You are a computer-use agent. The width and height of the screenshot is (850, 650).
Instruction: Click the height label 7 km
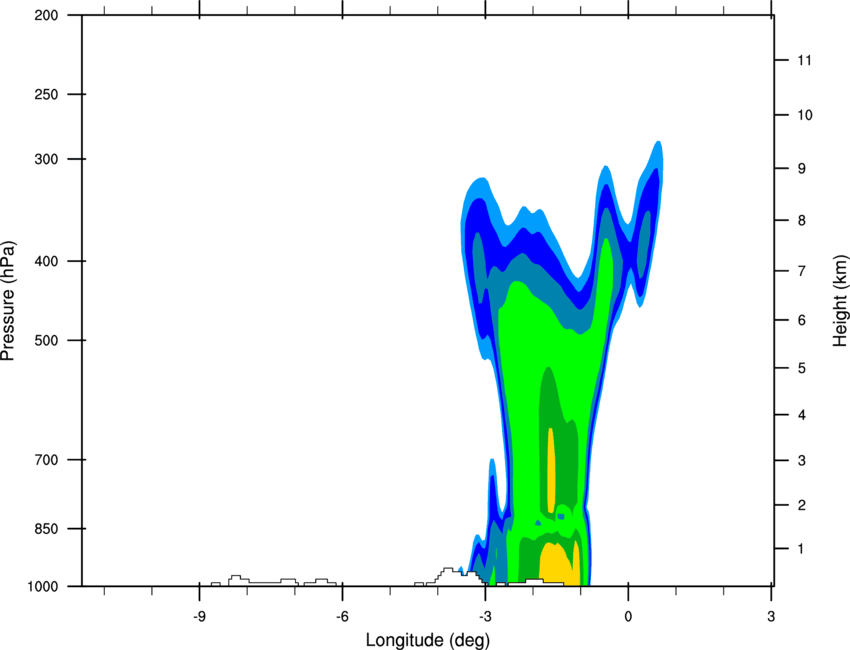802,271
